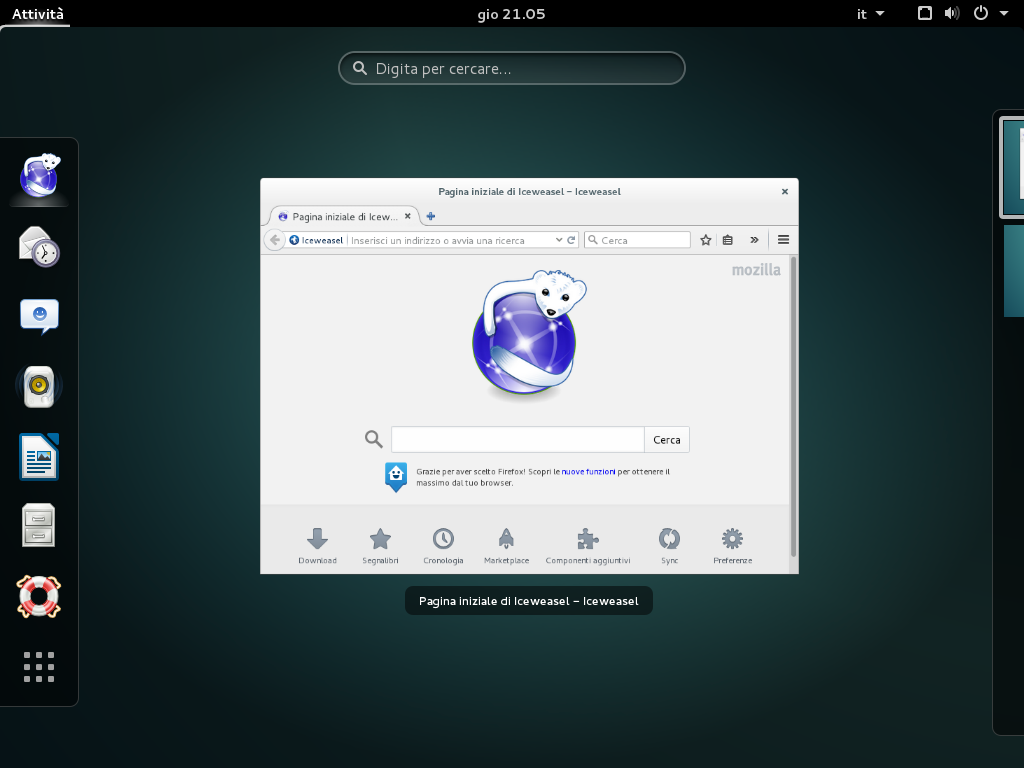The height and width of the screenshot is (768, 1024).
Task: Show overflow toolbar items with the chevron
Action: pyautogui.click(x=754, y=240)
